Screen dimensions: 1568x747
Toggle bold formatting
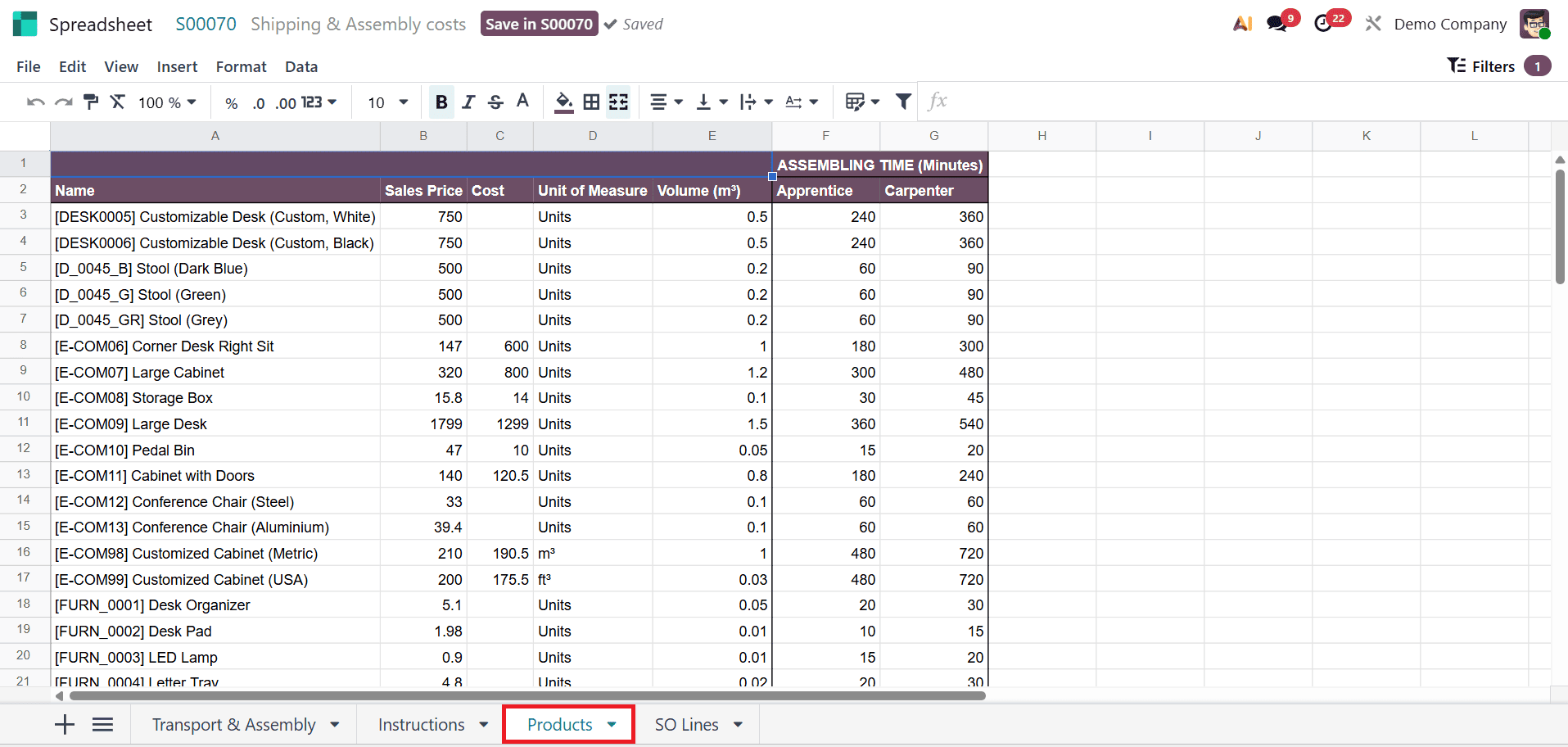pyautogui.click(x=441, y=102)
